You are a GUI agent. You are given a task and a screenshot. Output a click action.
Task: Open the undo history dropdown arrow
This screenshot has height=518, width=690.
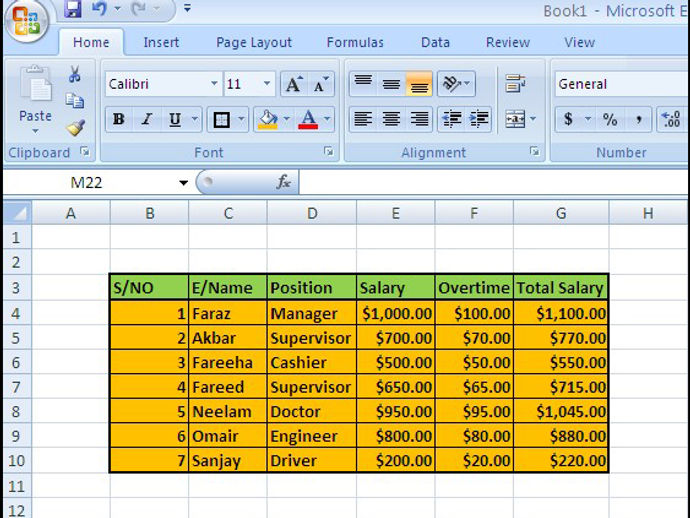117,9
